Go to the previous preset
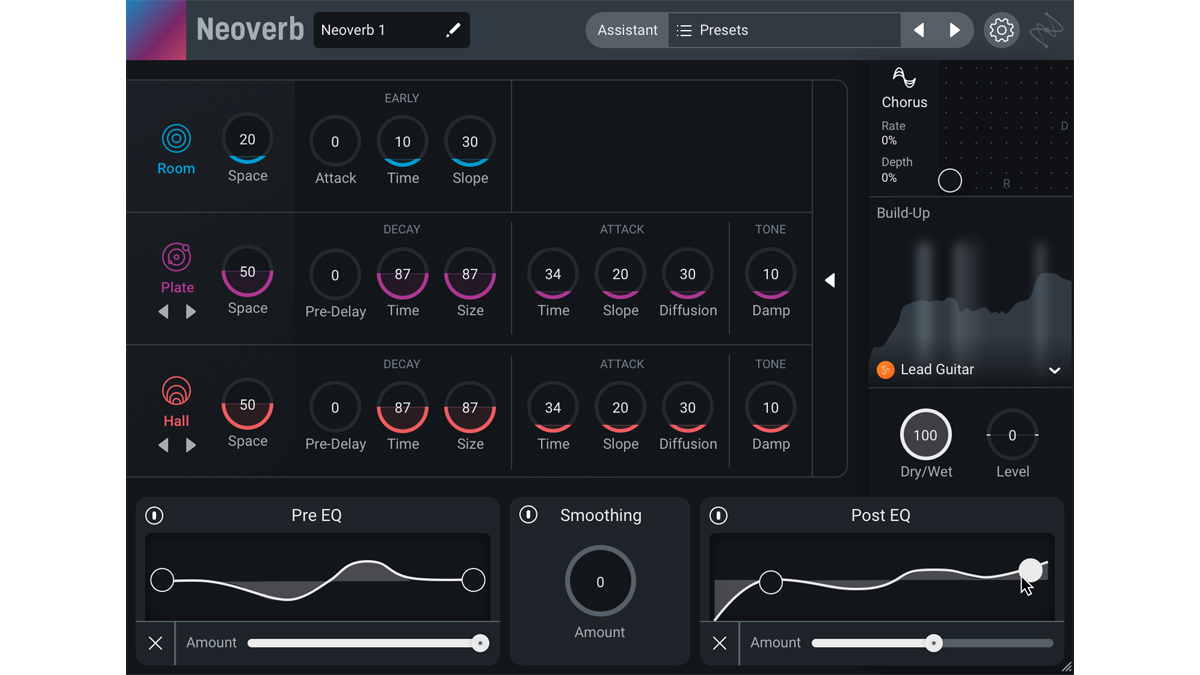This screenshot has width=1200, height=675. (918, 30)
